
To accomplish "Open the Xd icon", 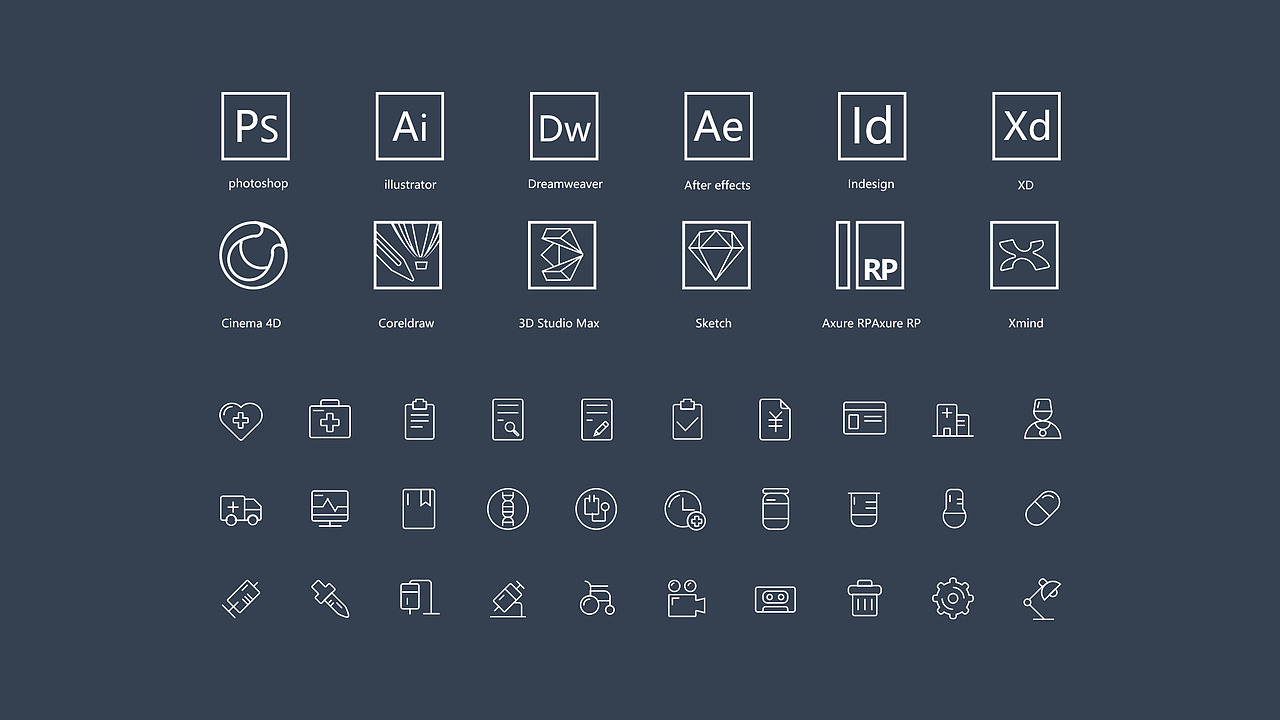I will 1026,126.
